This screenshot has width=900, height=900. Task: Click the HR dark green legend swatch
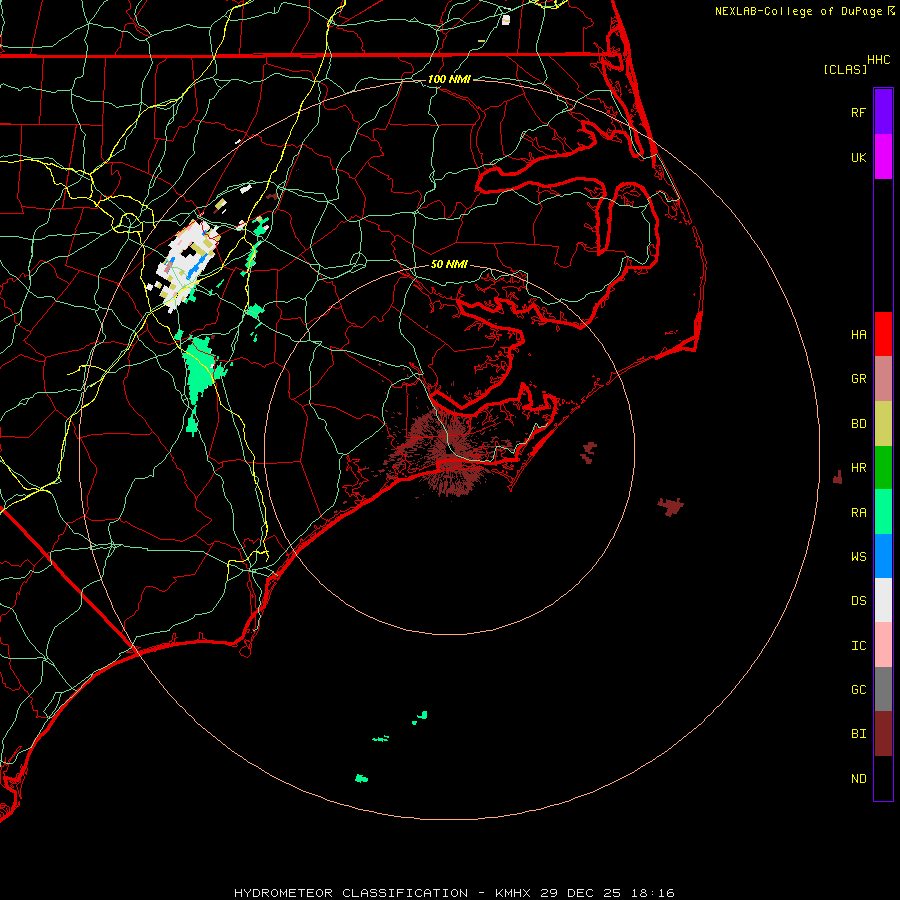pos(883,468)
